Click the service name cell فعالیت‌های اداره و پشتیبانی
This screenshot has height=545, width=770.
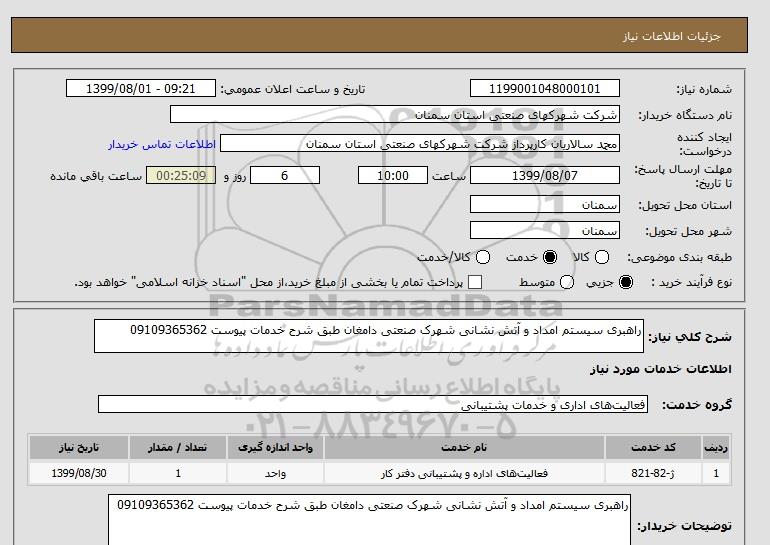(x=464, y=473)
